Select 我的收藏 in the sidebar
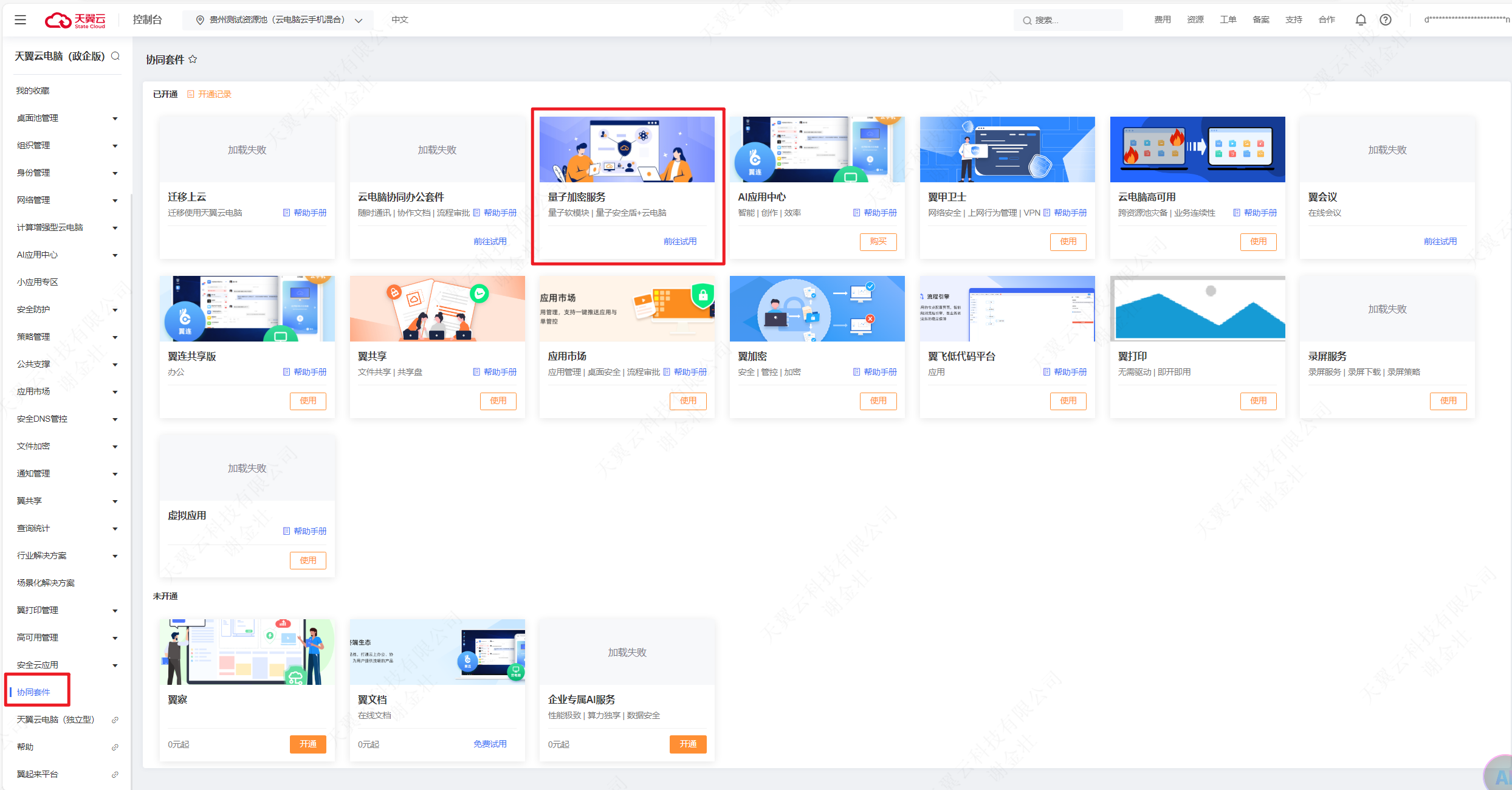 pyautogui.click(x=33, y=91)
